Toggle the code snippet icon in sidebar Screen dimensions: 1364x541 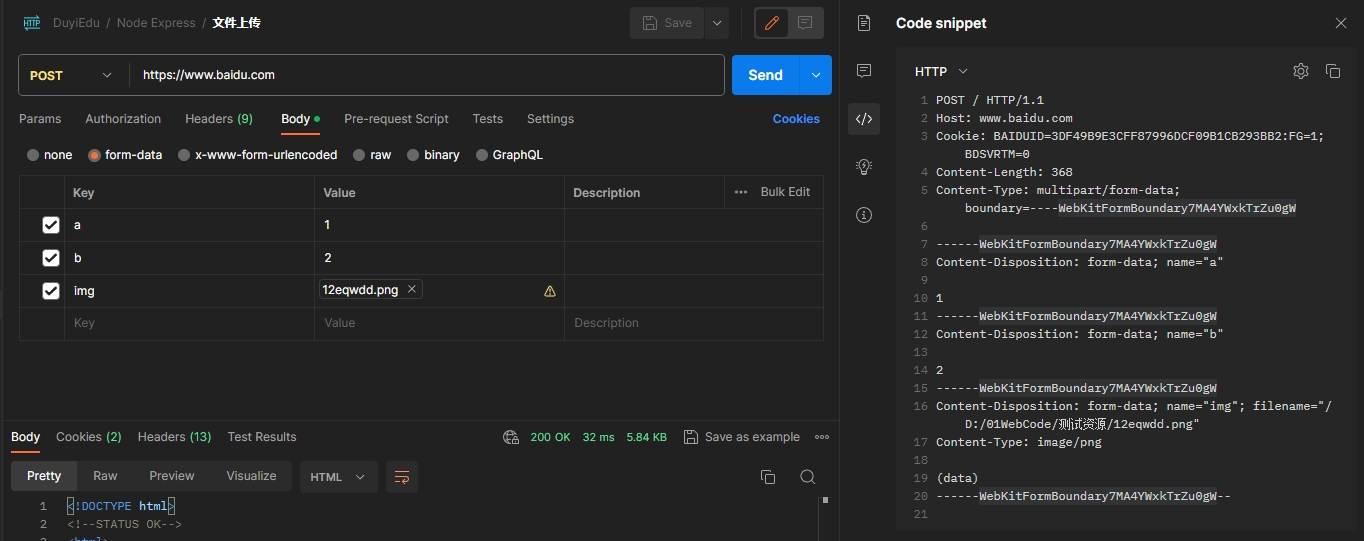coord(864,119)
